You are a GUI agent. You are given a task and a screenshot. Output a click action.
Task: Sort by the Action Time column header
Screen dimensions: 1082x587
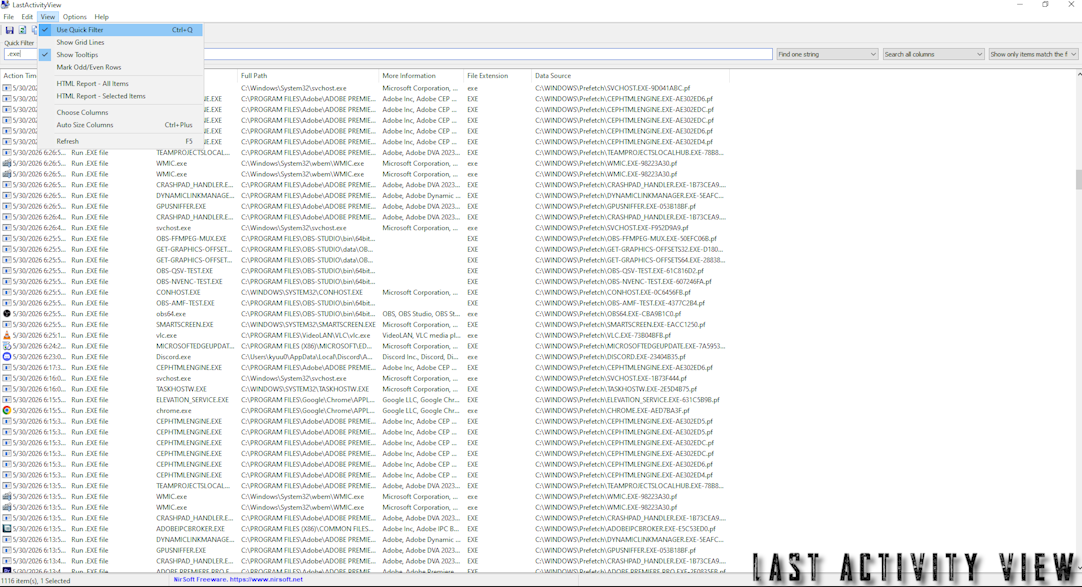click(19, 76)
